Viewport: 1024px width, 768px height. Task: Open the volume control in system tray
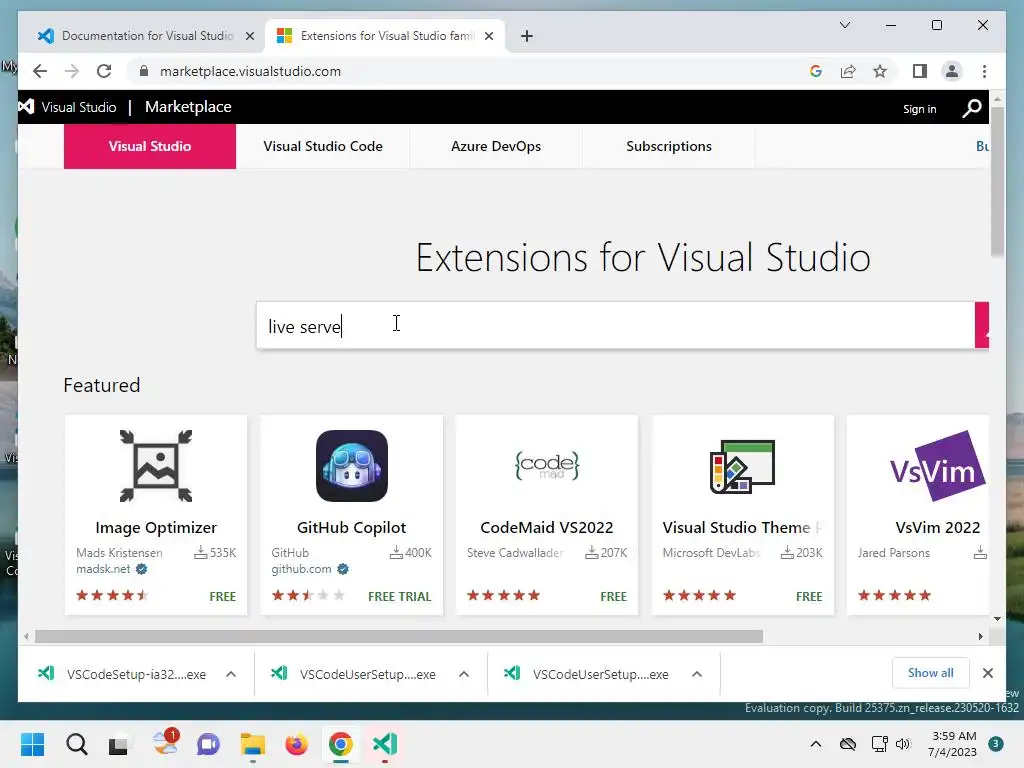coord(903,744)
